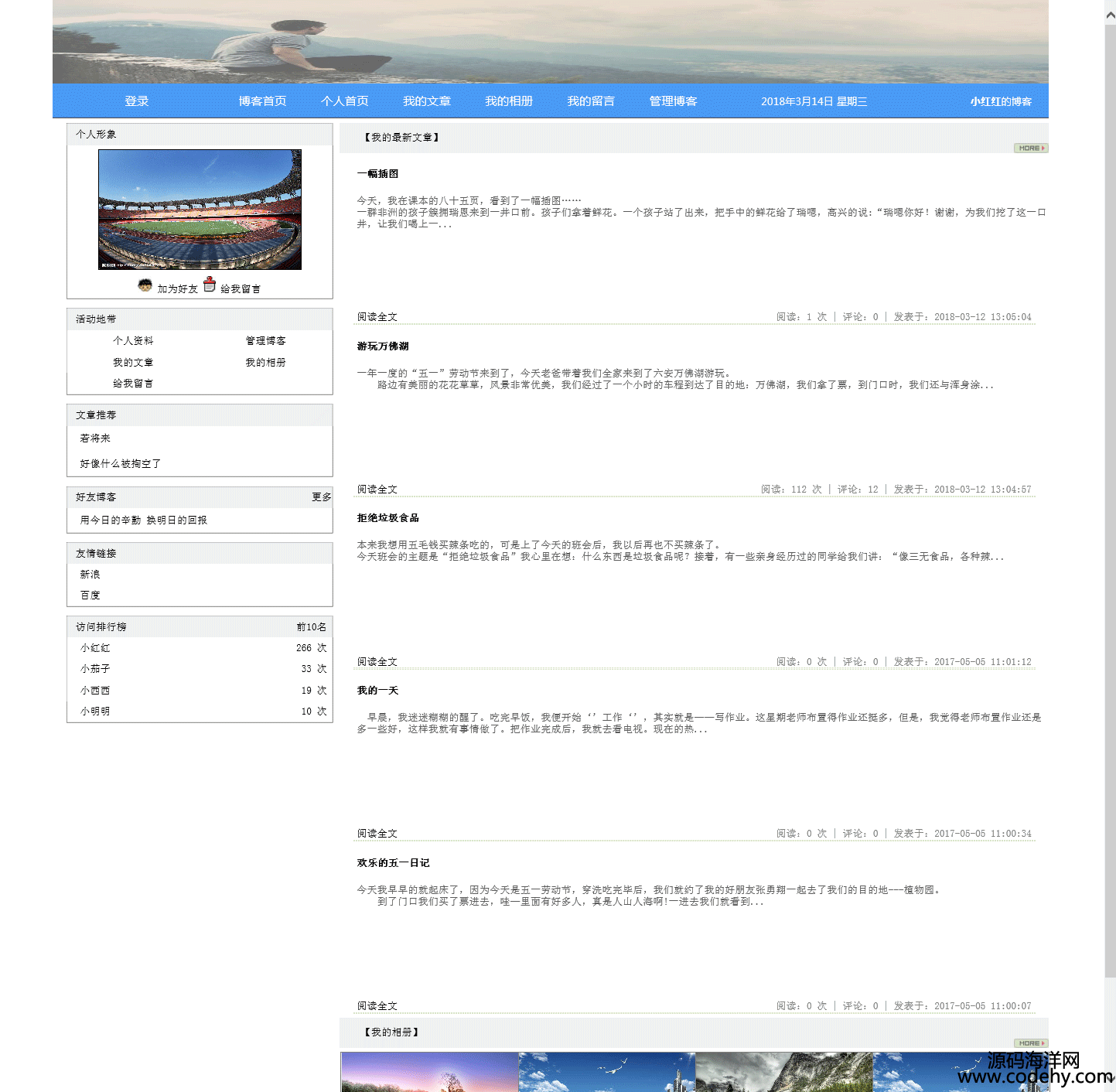
Task: Click the MORE icon beside 我的相册
Action: pos(1031,1043)
